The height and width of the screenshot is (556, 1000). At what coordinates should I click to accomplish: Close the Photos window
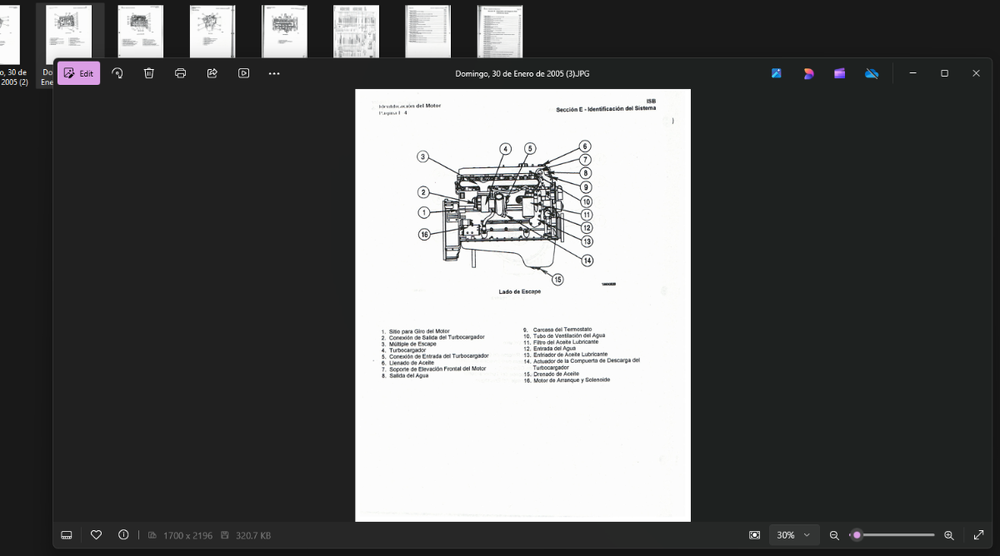tap(976, 73)
